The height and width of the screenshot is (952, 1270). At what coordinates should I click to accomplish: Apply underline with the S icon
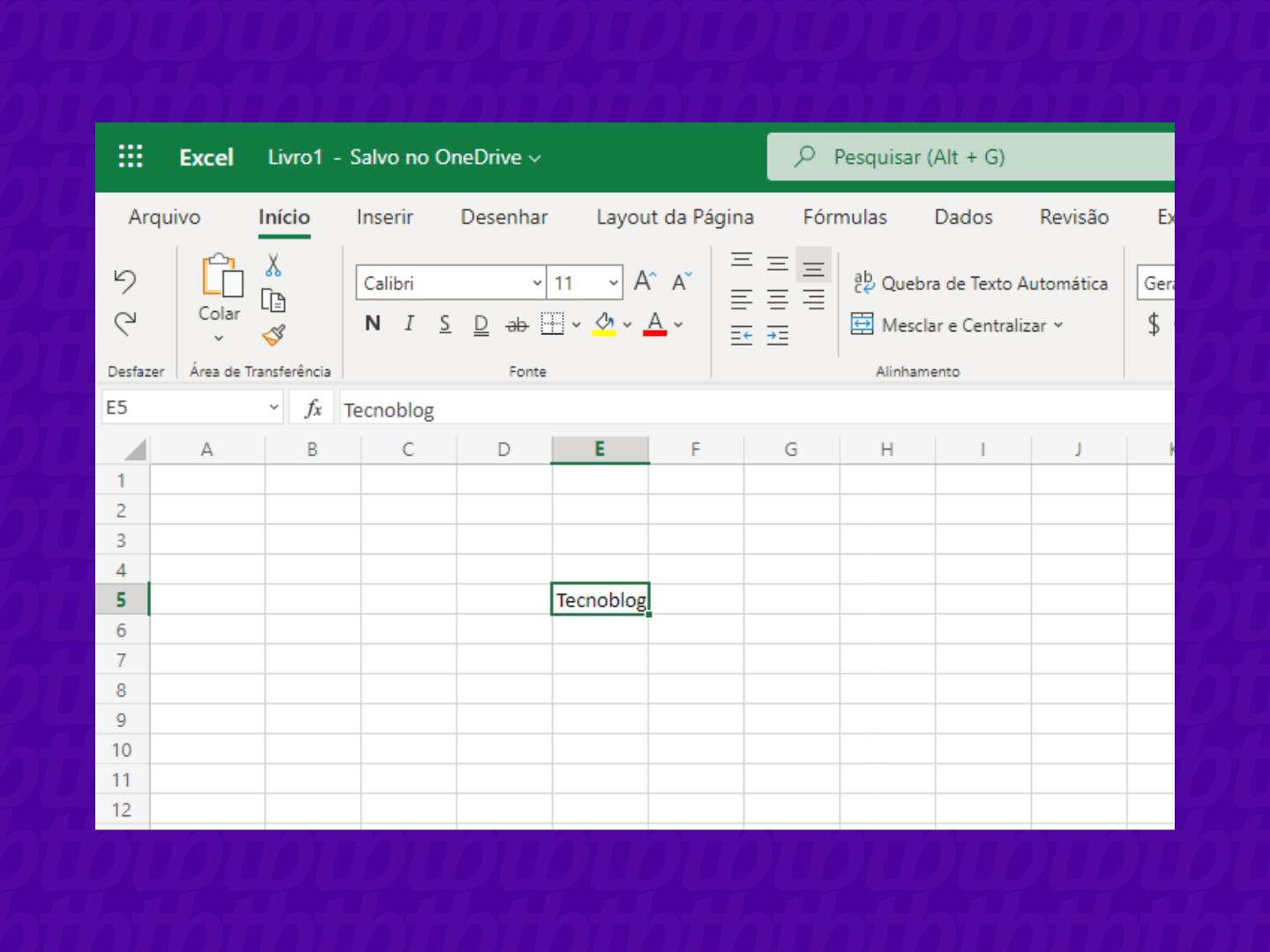[444, 324]
